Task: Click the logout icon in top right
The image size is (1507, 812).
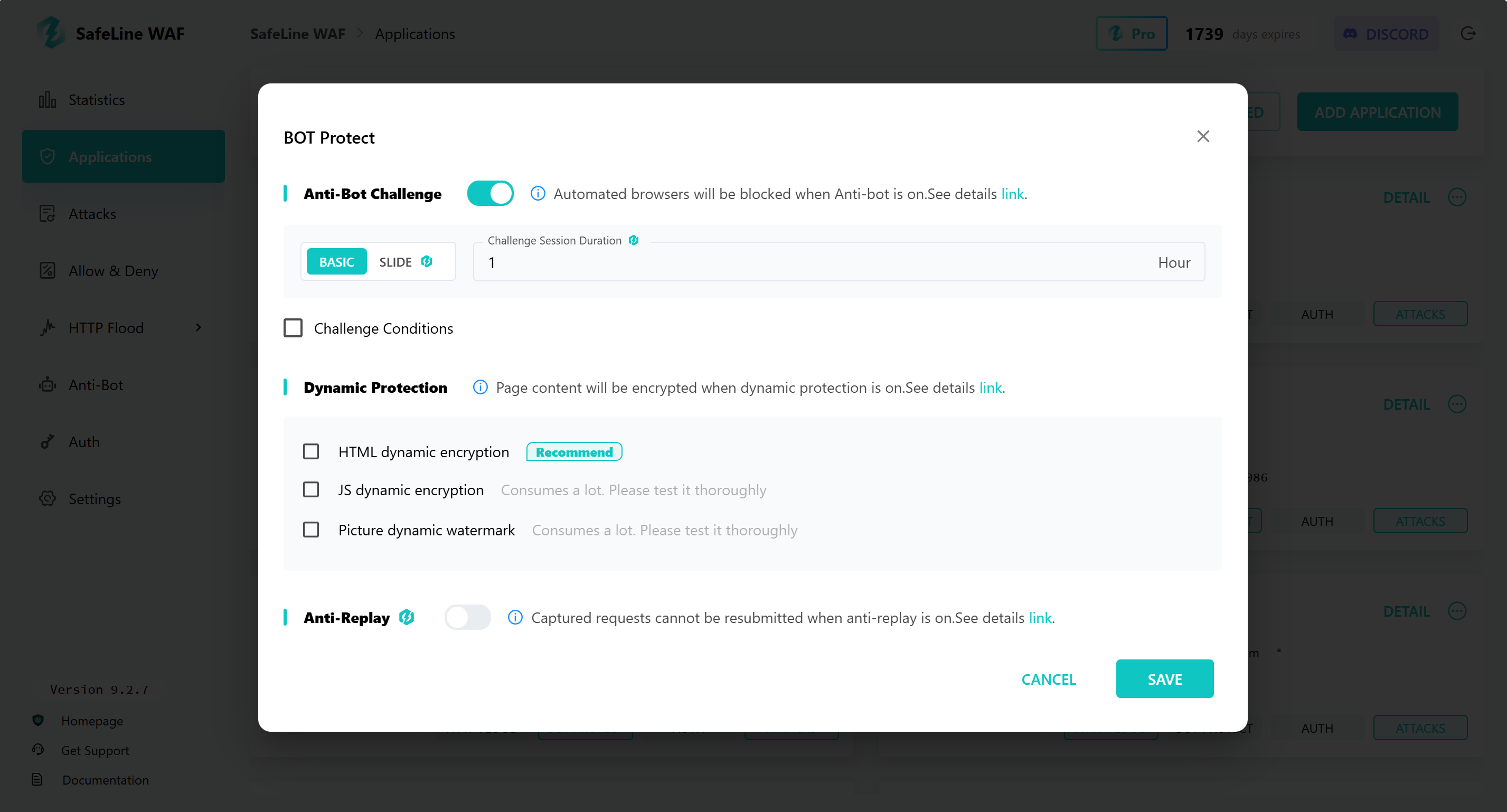Action: 1468,34
